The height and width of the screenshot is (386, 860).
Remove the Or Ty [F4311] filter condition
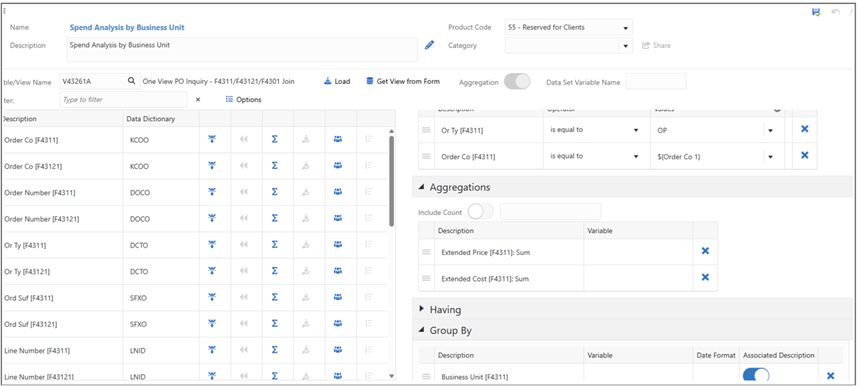pyautogui.click(x=805, y=129)
